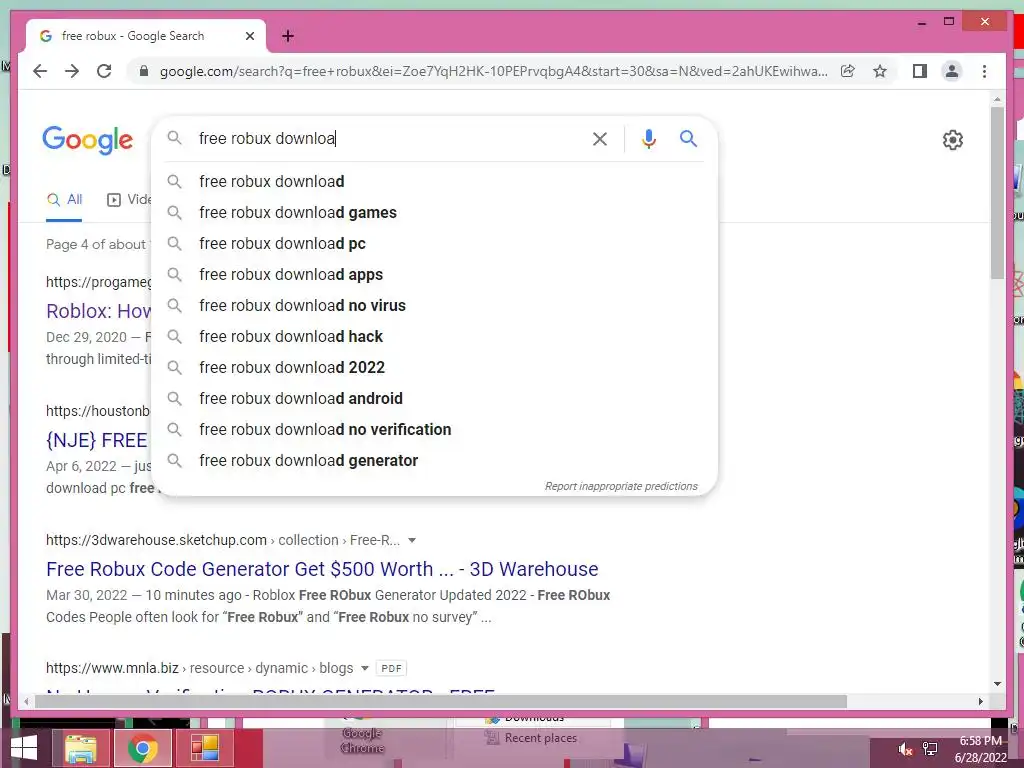Expand options arrow for mnla.biz result
The image size is (1024, 768).
point(364,668)
